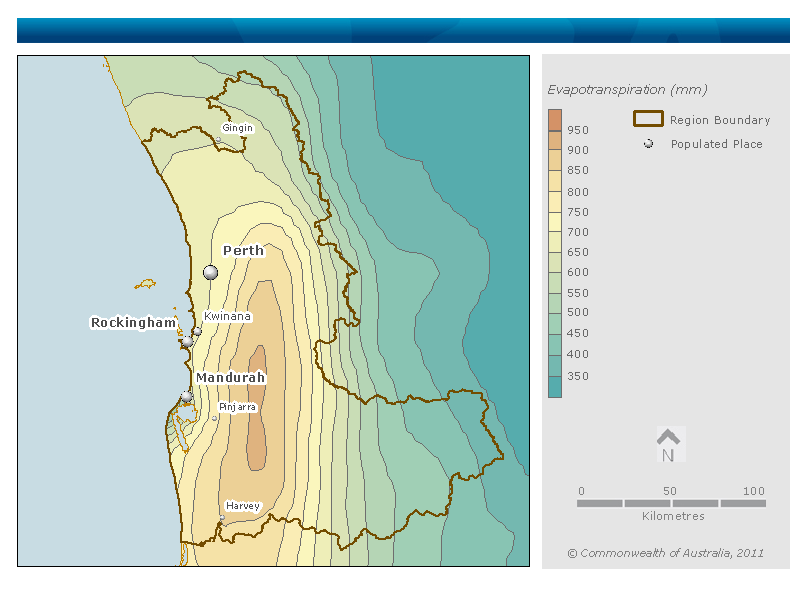Click the scale bar graphic
Screen dimensions: 790x594
[672, 503]
